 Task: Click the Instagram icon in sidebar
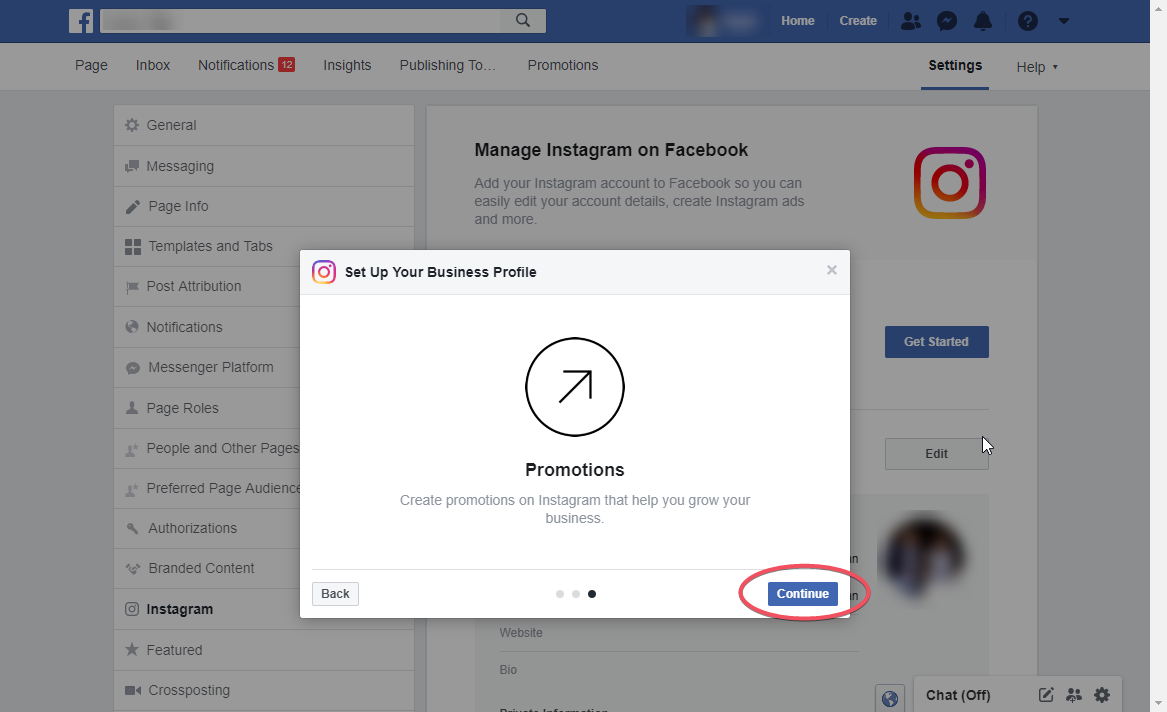click(132, 609)
